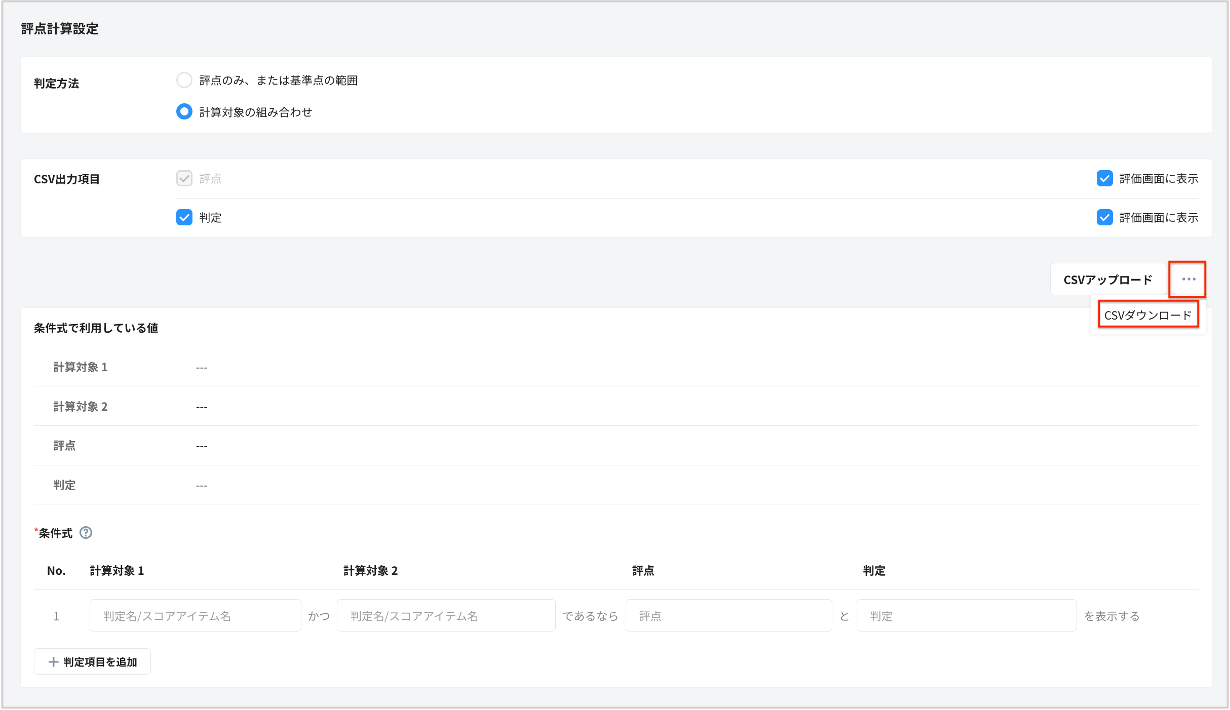
Task: Select 評点のみ、または基準点の範囲 radio option
Action: (184, 80)
